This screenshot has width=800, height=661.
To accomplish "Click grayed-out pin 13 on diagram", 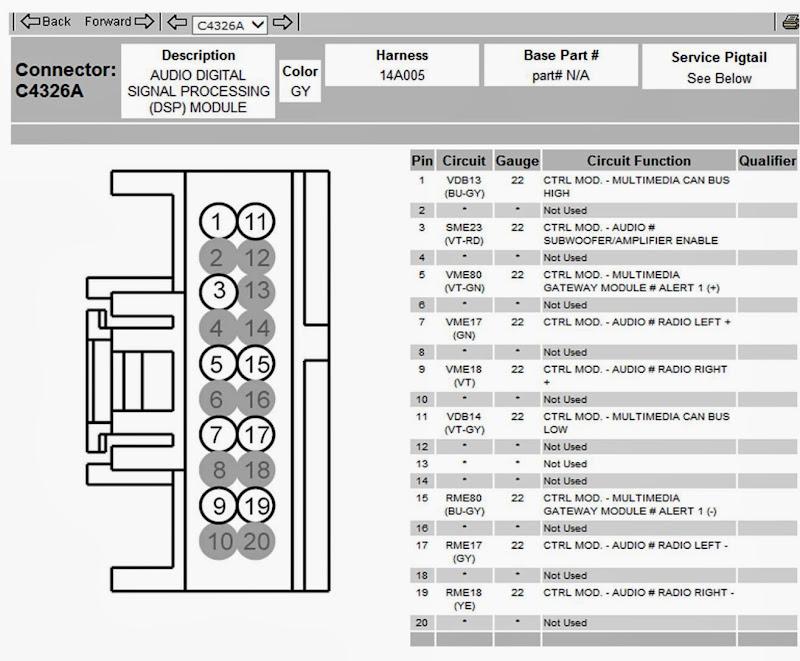I will click(257, 291).
